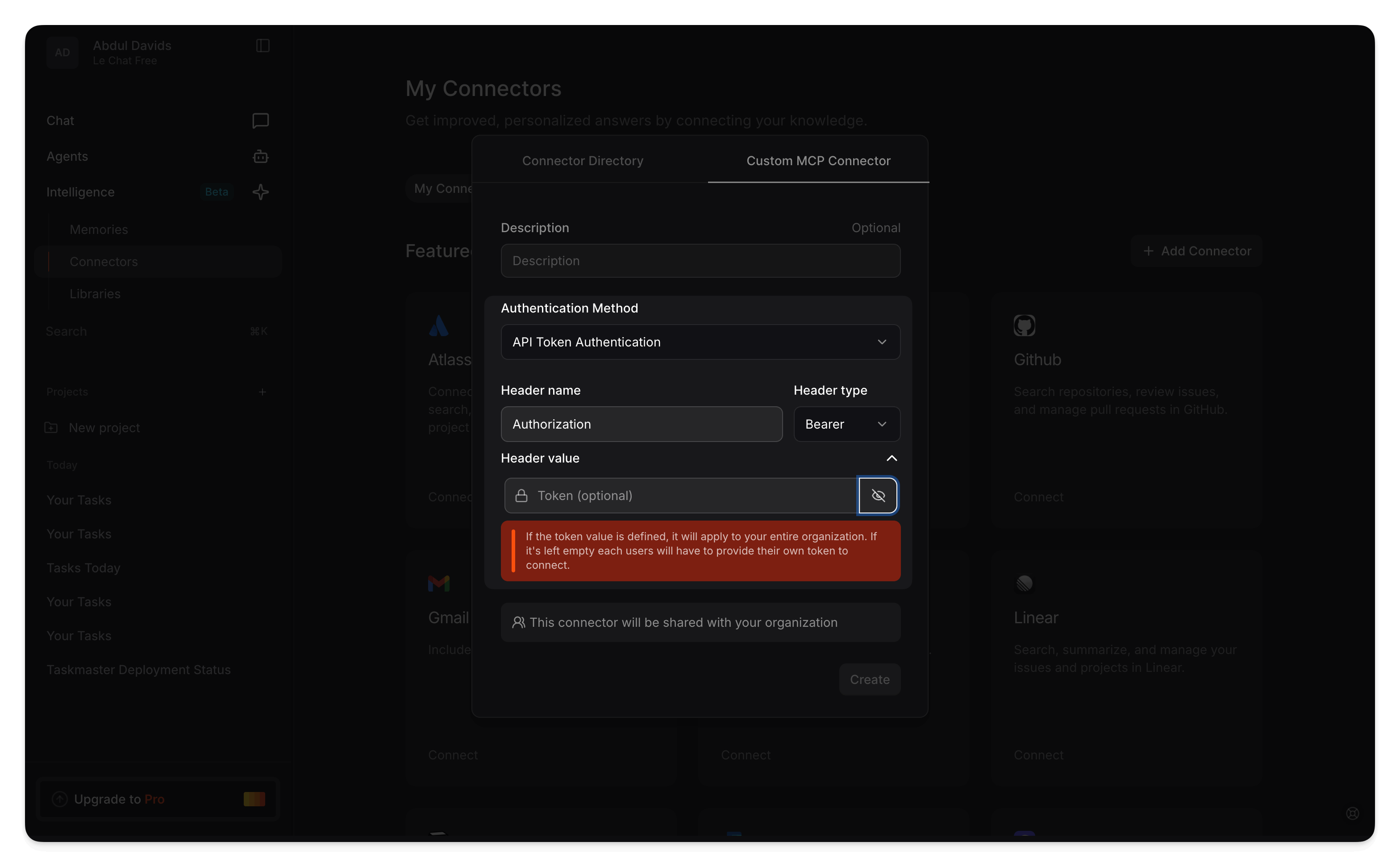Toggle token visibility eye icon
This screenshot has width=1400, height=867.
click(878, 496)
